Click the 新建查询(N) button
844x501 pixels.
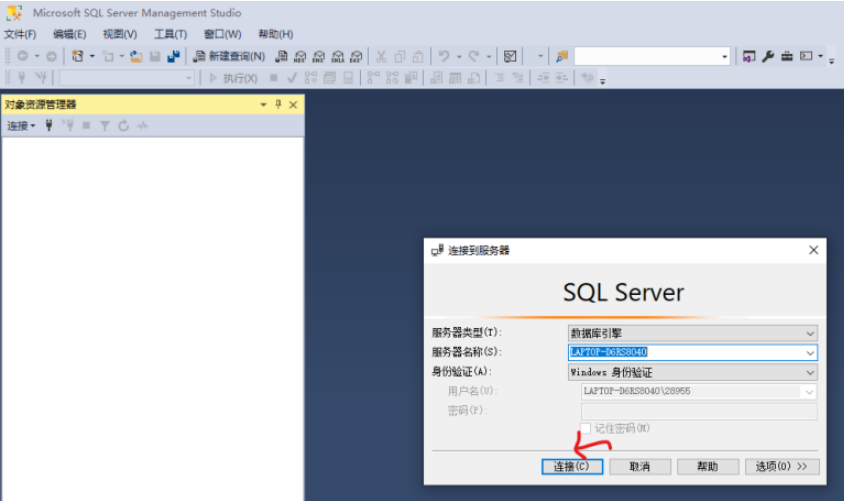[x=229, y=56]
